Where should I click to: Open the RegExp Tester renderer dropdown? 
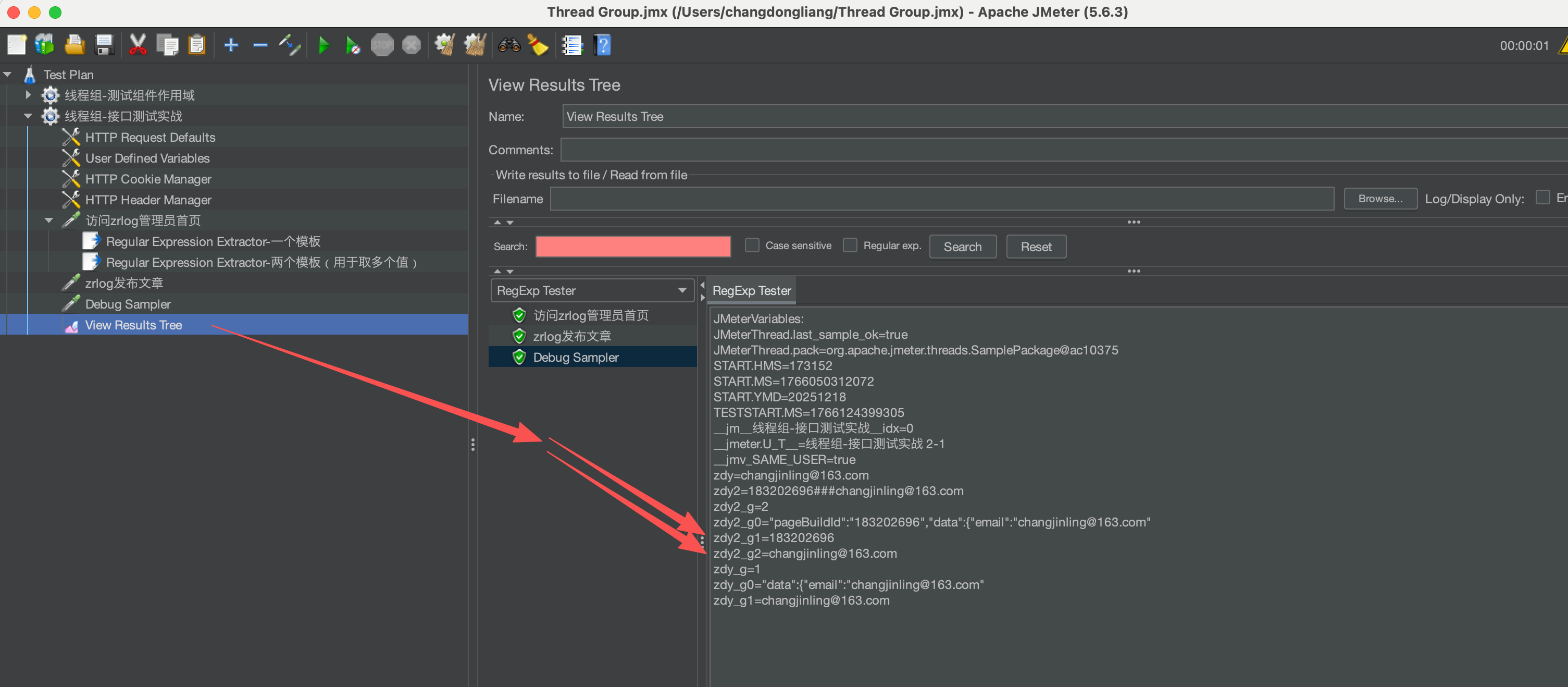point(592,290)
